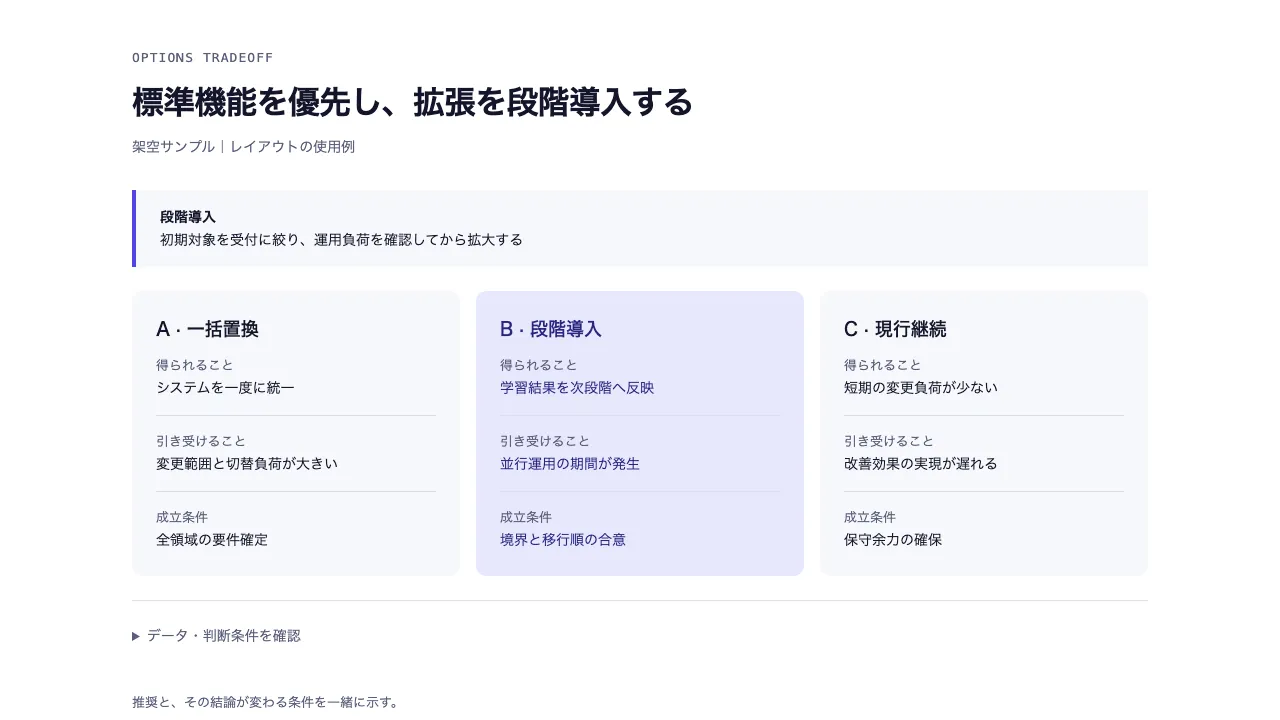This screenshot has height=720, width=1280.
Task: Click the 引き受けること label in card B
Action: coord(545,441)
